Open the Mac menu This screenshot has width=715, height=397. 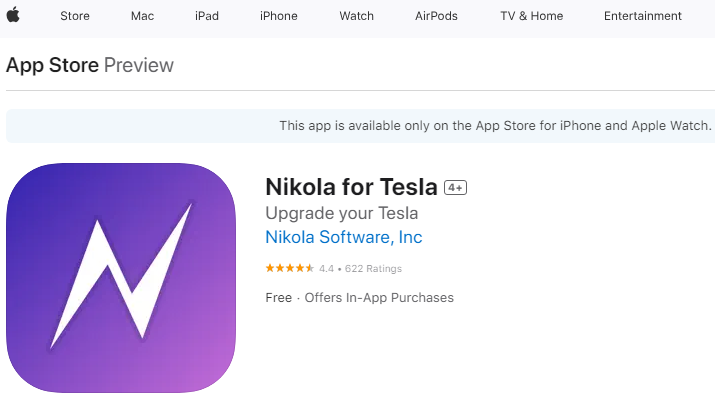(142, 16)
